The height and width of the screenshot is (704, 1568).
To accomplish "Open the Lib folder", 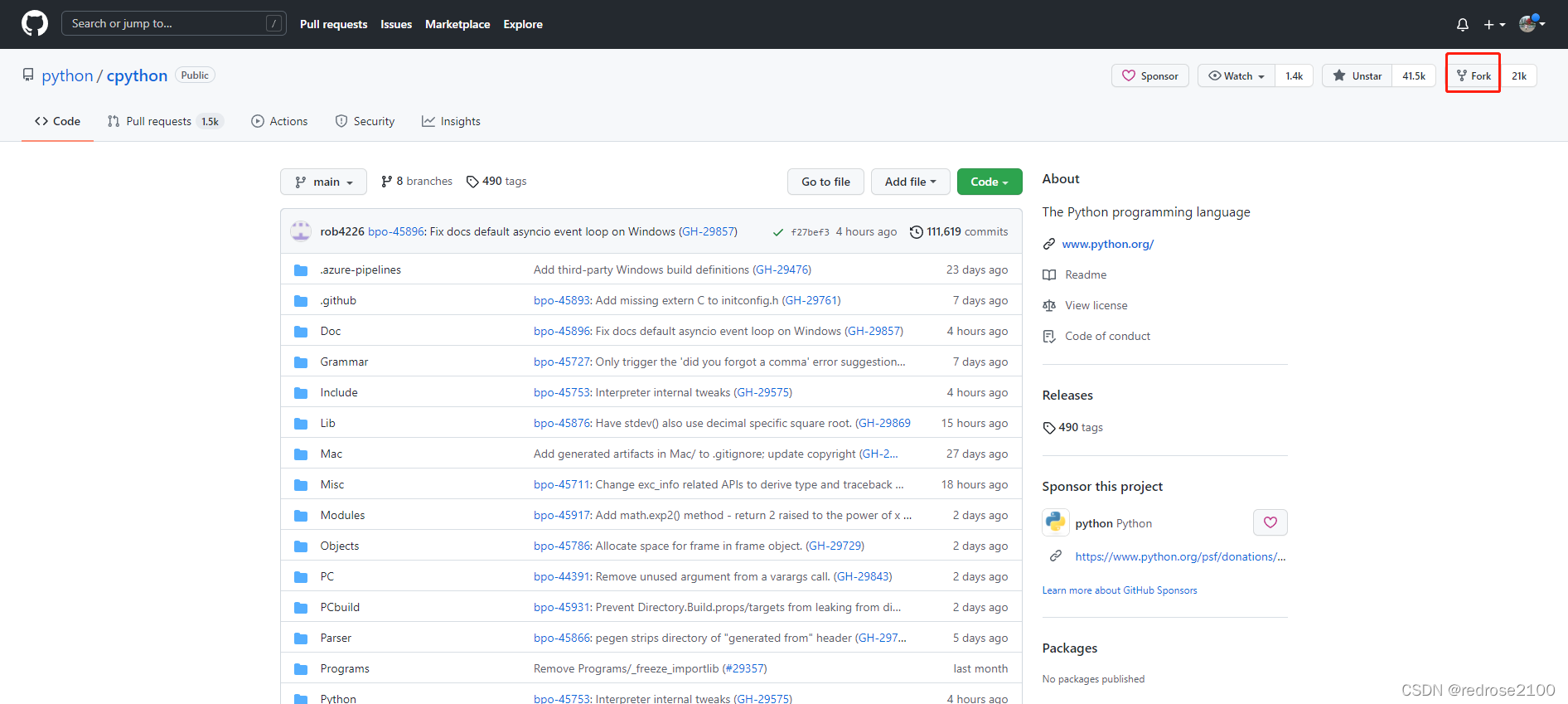I will (327, 423).
